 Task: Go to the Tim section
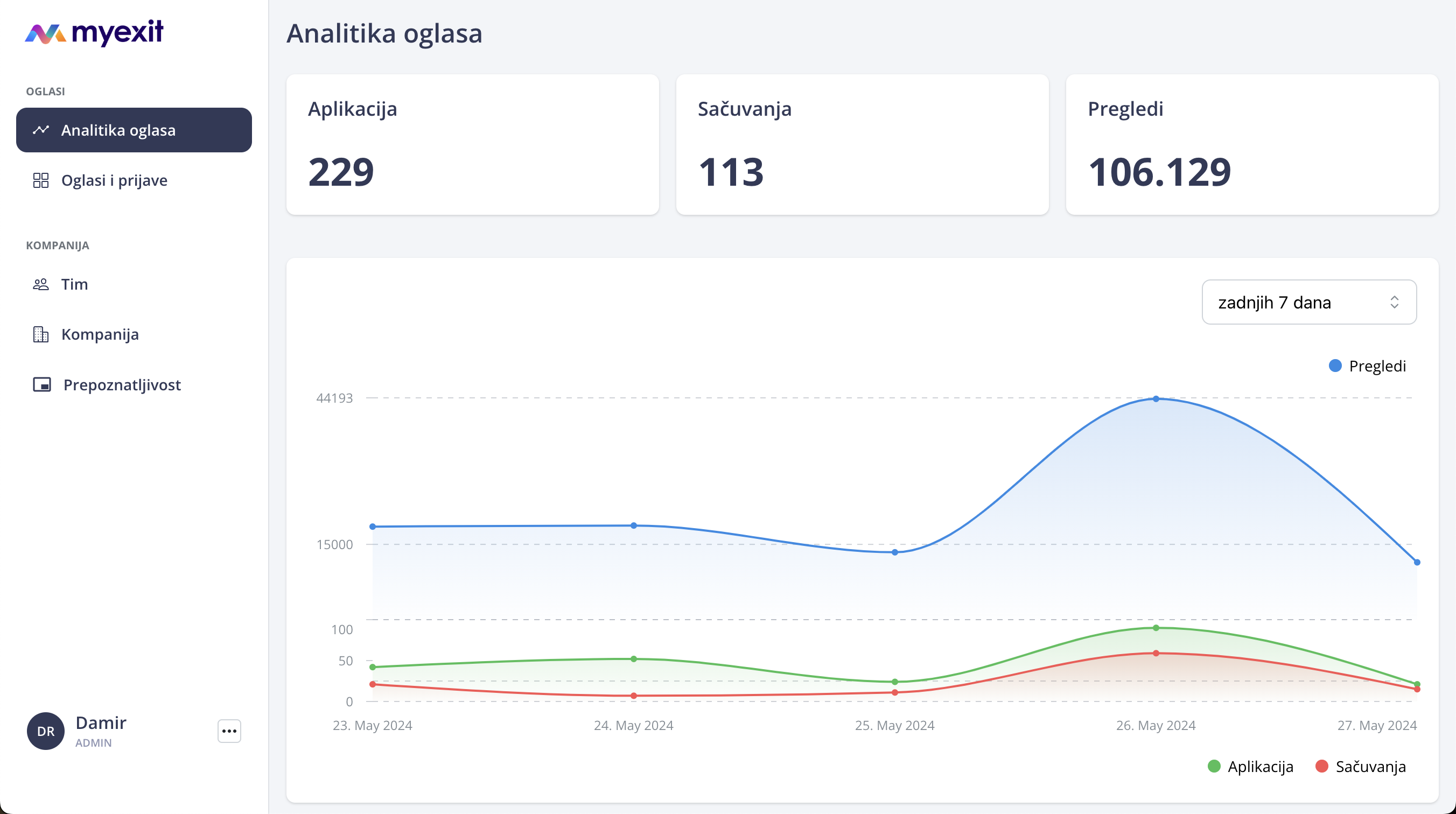134,284
